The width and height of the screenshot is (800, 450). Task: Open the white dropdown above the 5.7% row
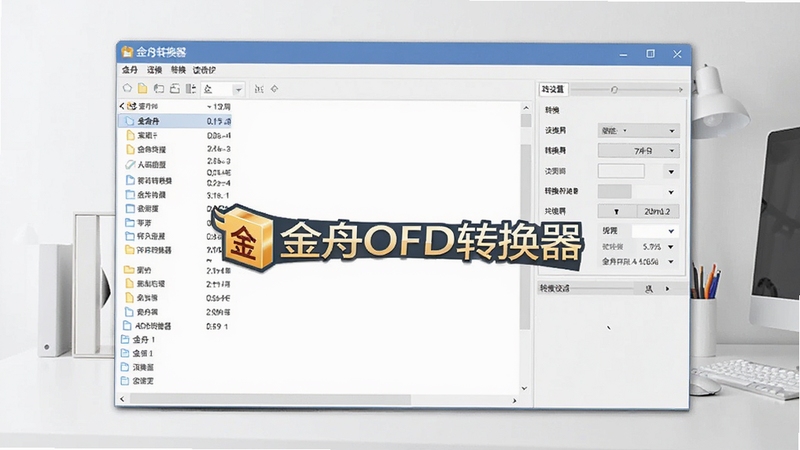click(x=655, y=231)
